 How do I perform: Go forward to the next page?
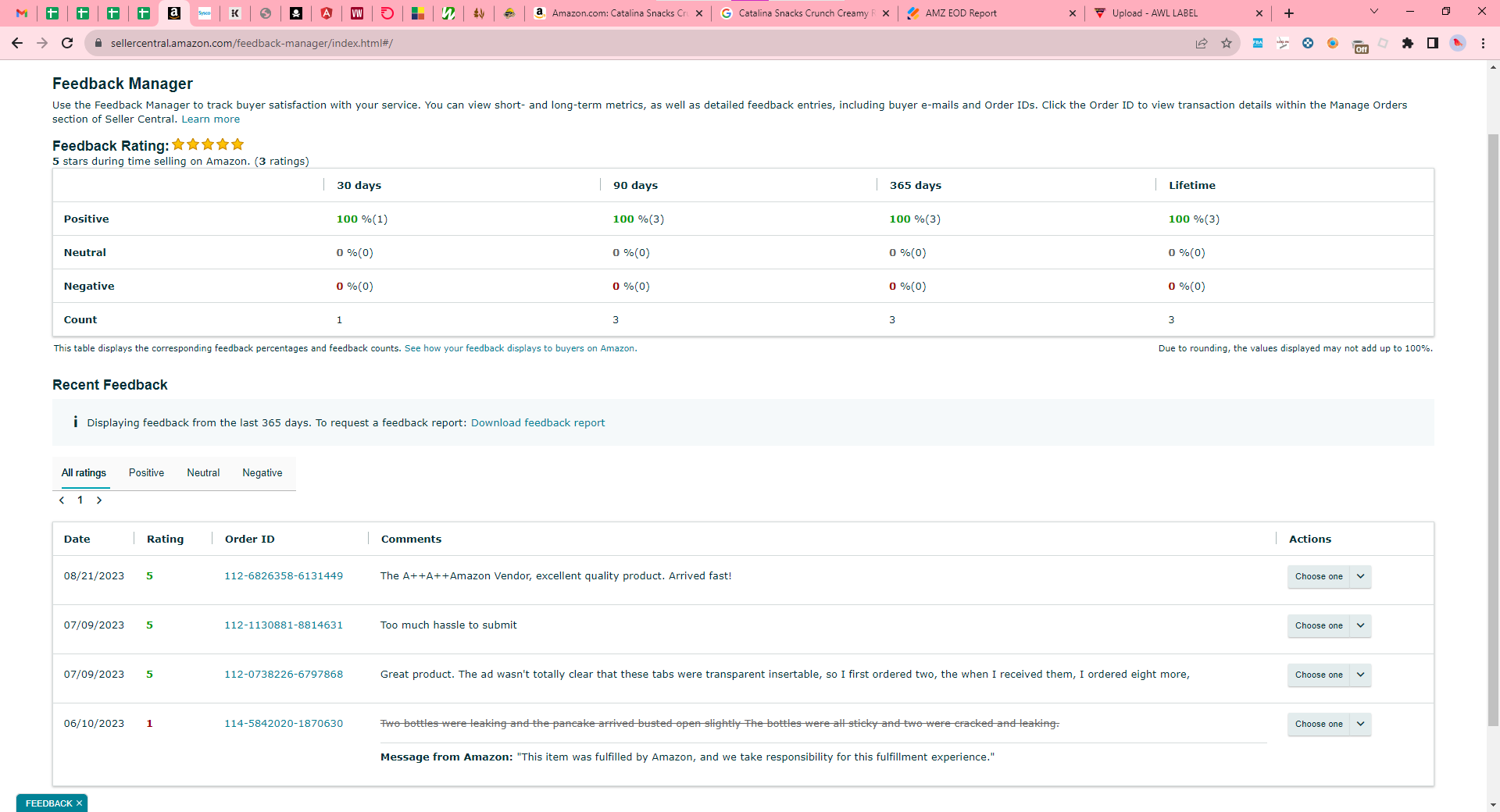click(42, 43)
